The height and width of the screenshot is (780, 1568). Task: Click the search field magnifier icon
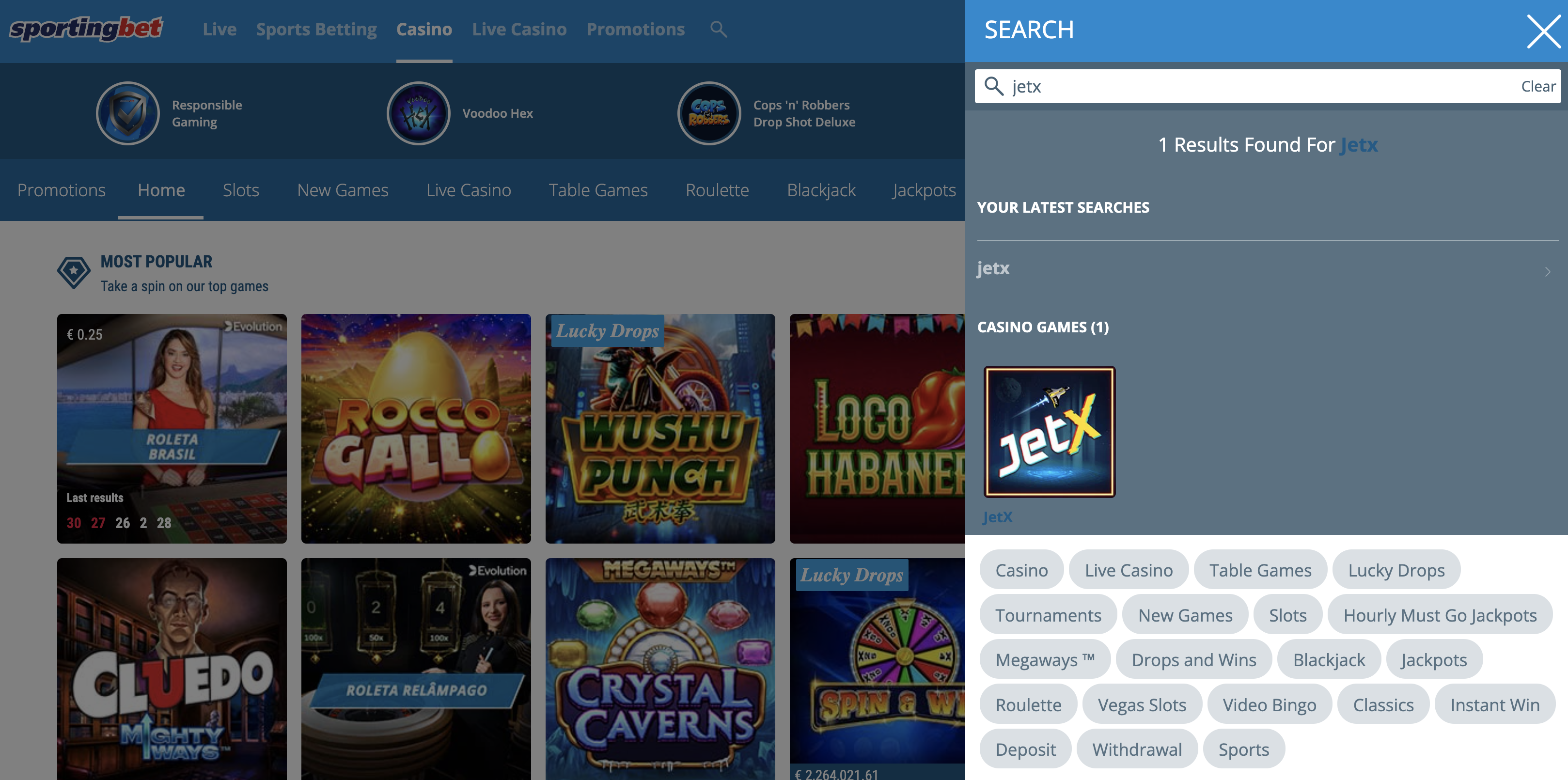993,86
